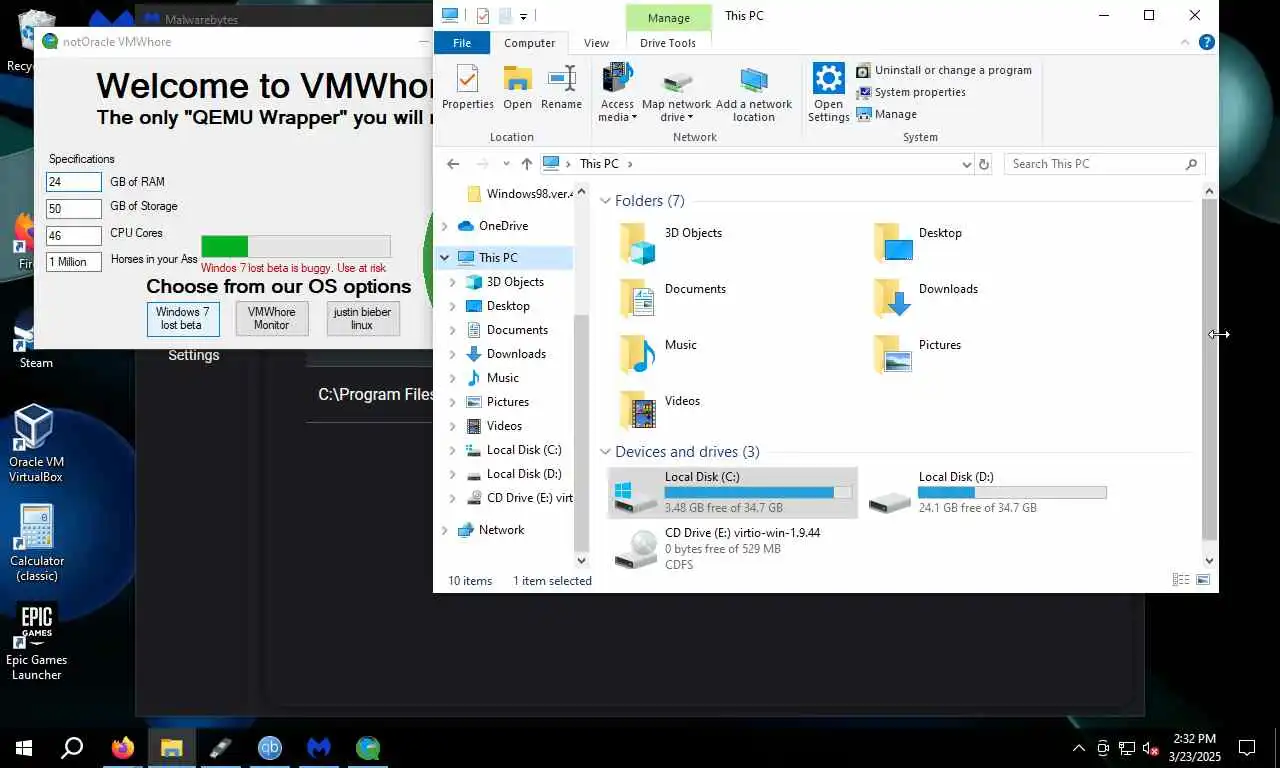The height and width of the screenshot is (768, 1280).
Task: Collapse Devices and drives group
Action: pyautogui.click(x=605, y=452)
